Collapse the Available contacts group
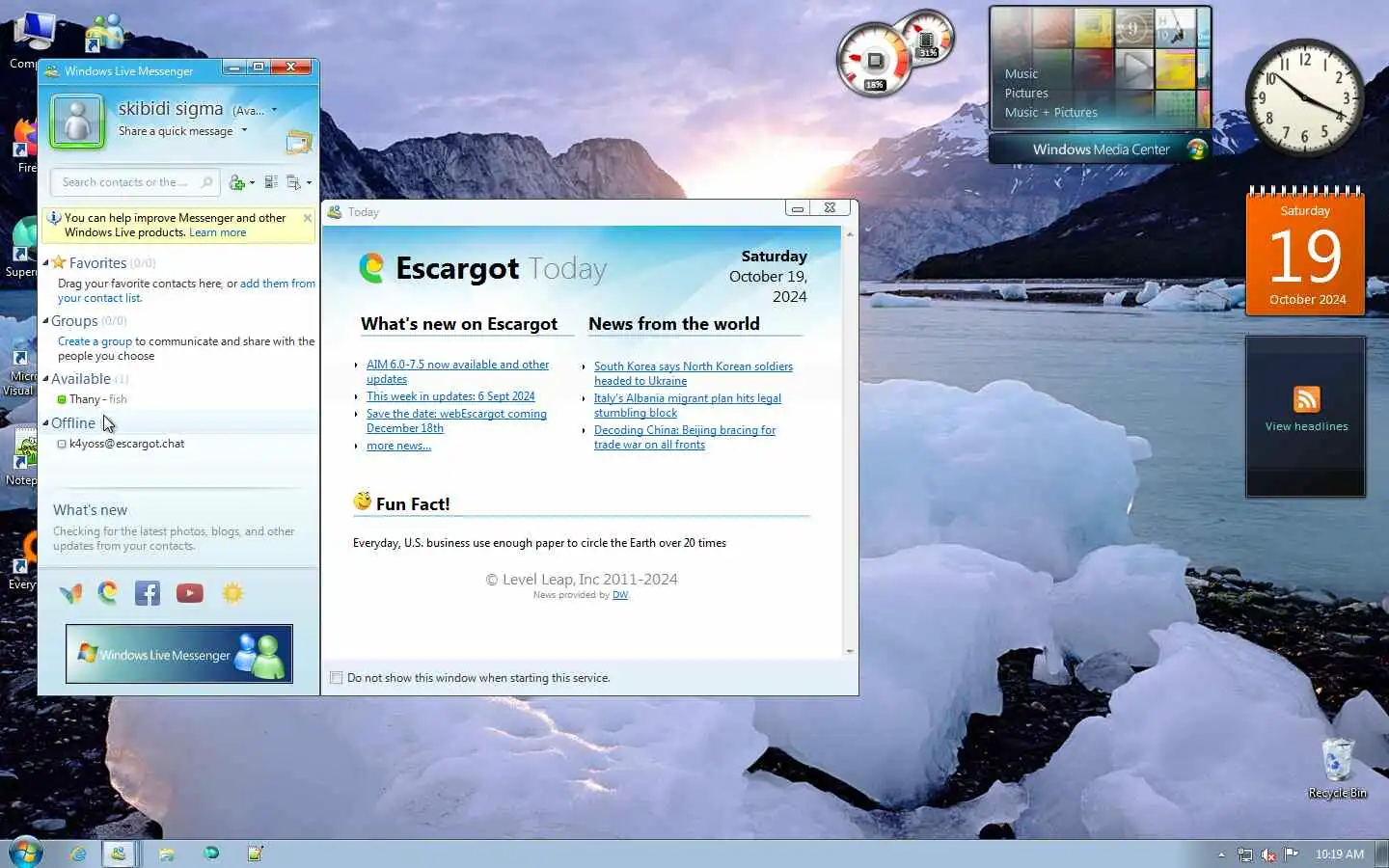 45,378
